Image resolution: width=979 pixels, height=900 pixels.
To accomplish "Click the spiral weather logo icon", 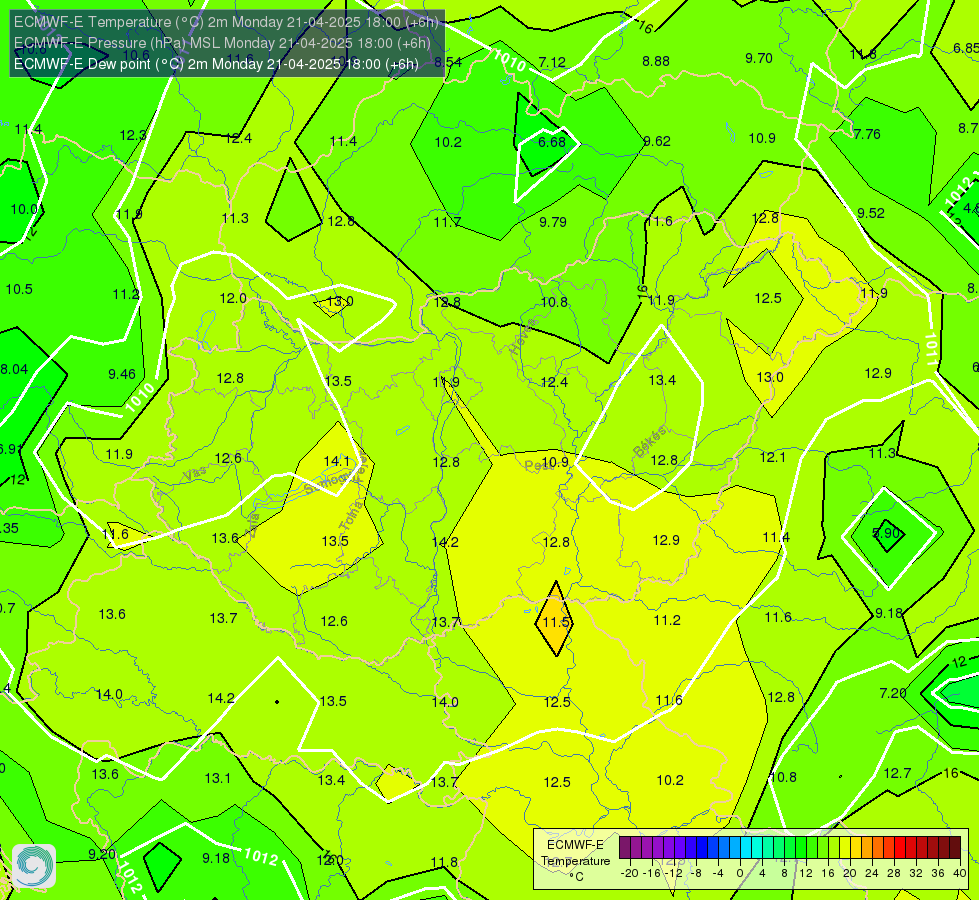I will 34,866.
